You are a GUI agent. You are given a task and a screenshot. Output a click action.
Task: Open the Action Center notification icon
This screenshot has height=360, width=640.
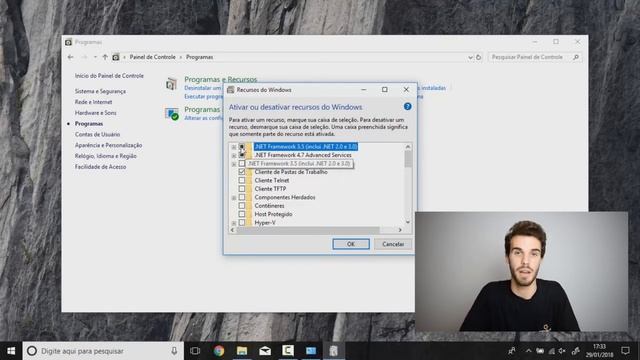click(x=625, y=351)
